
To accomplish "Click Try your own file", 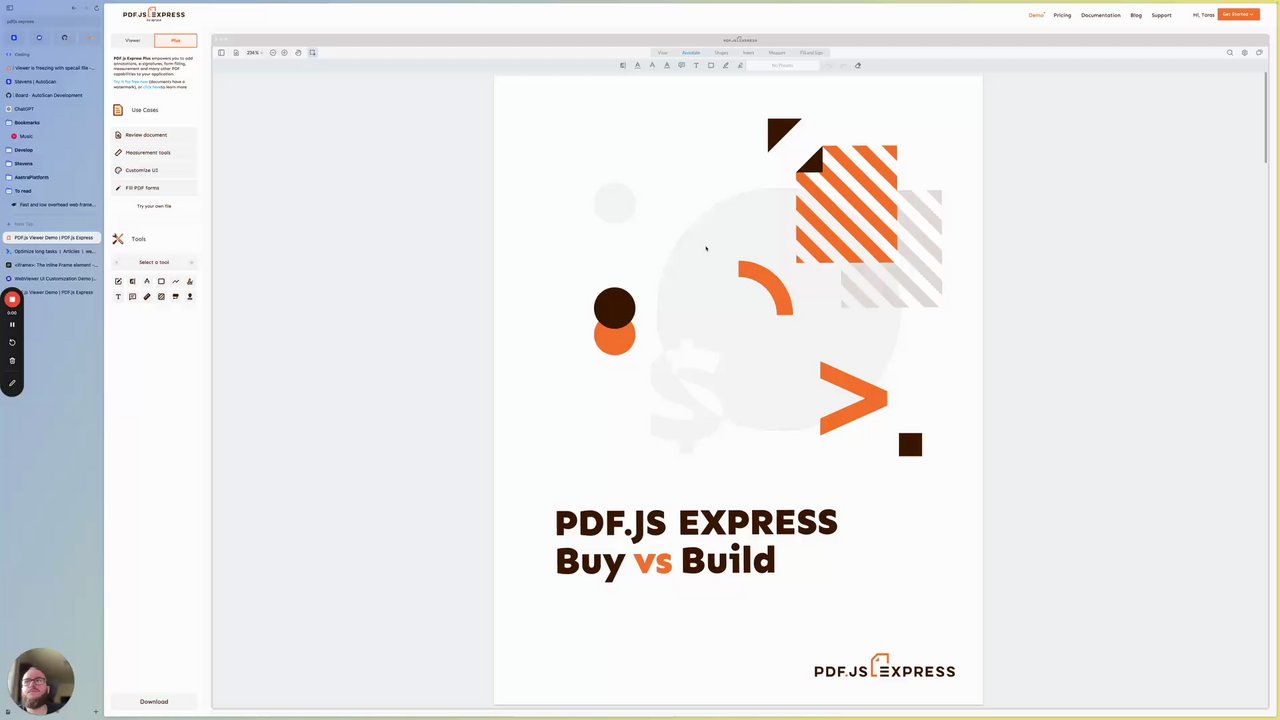I will pyautogui.click(x=154, y=206).
